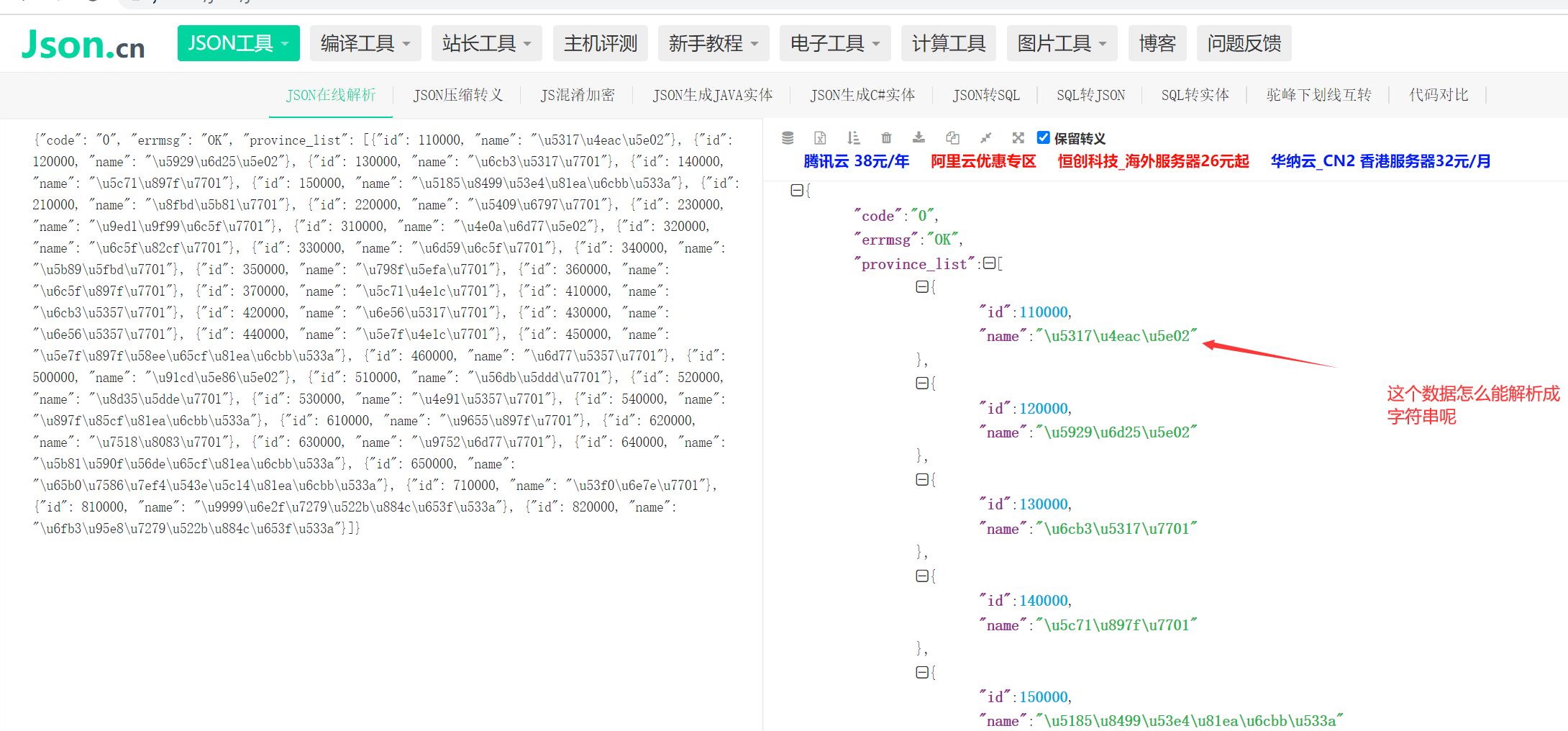Uncheck the 保留转义 checkbox
This screenshot has width=1568, height=731.
(1043, 137)
